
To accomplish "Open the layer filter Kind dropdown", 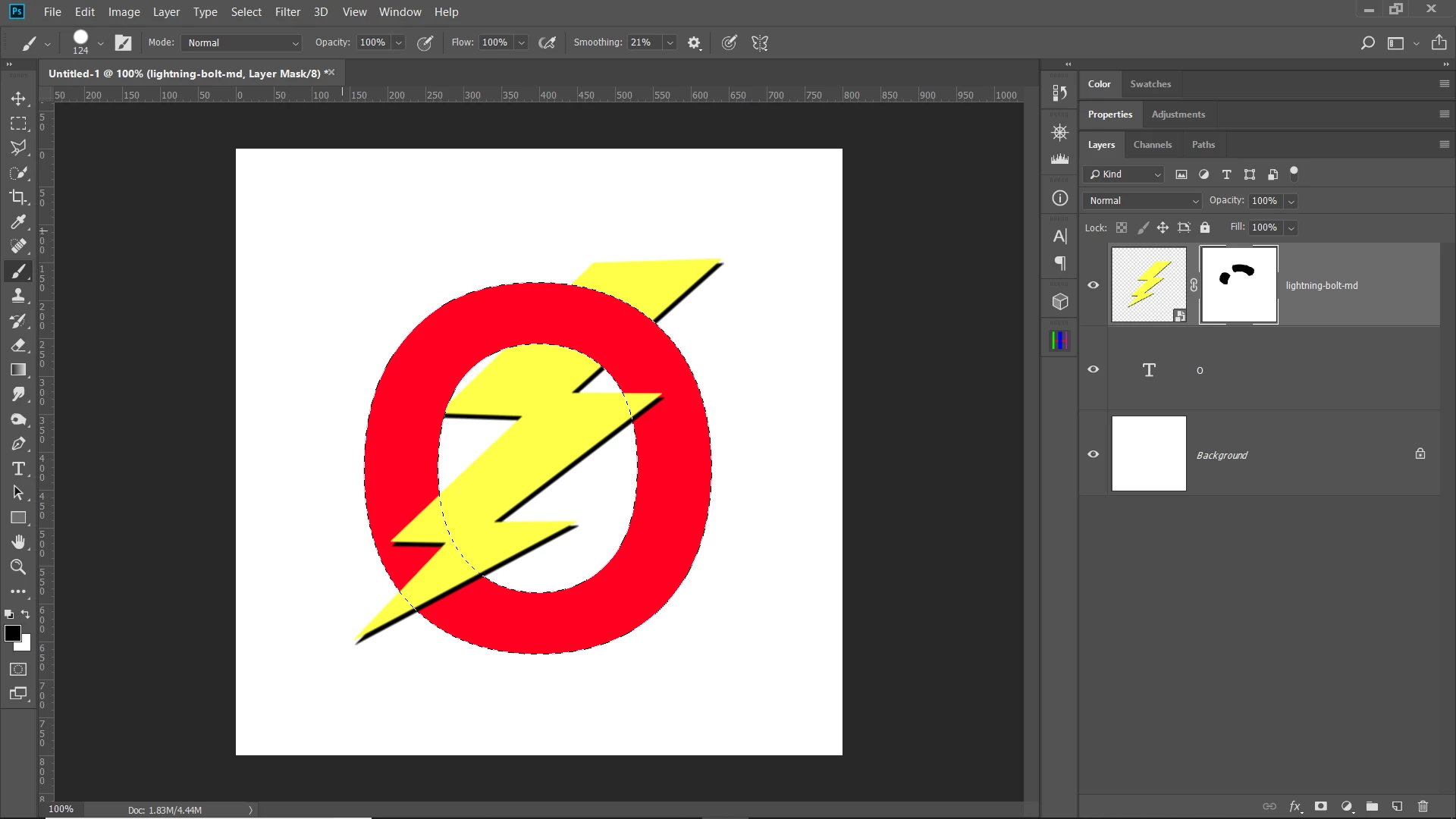I will (1125, 174).
